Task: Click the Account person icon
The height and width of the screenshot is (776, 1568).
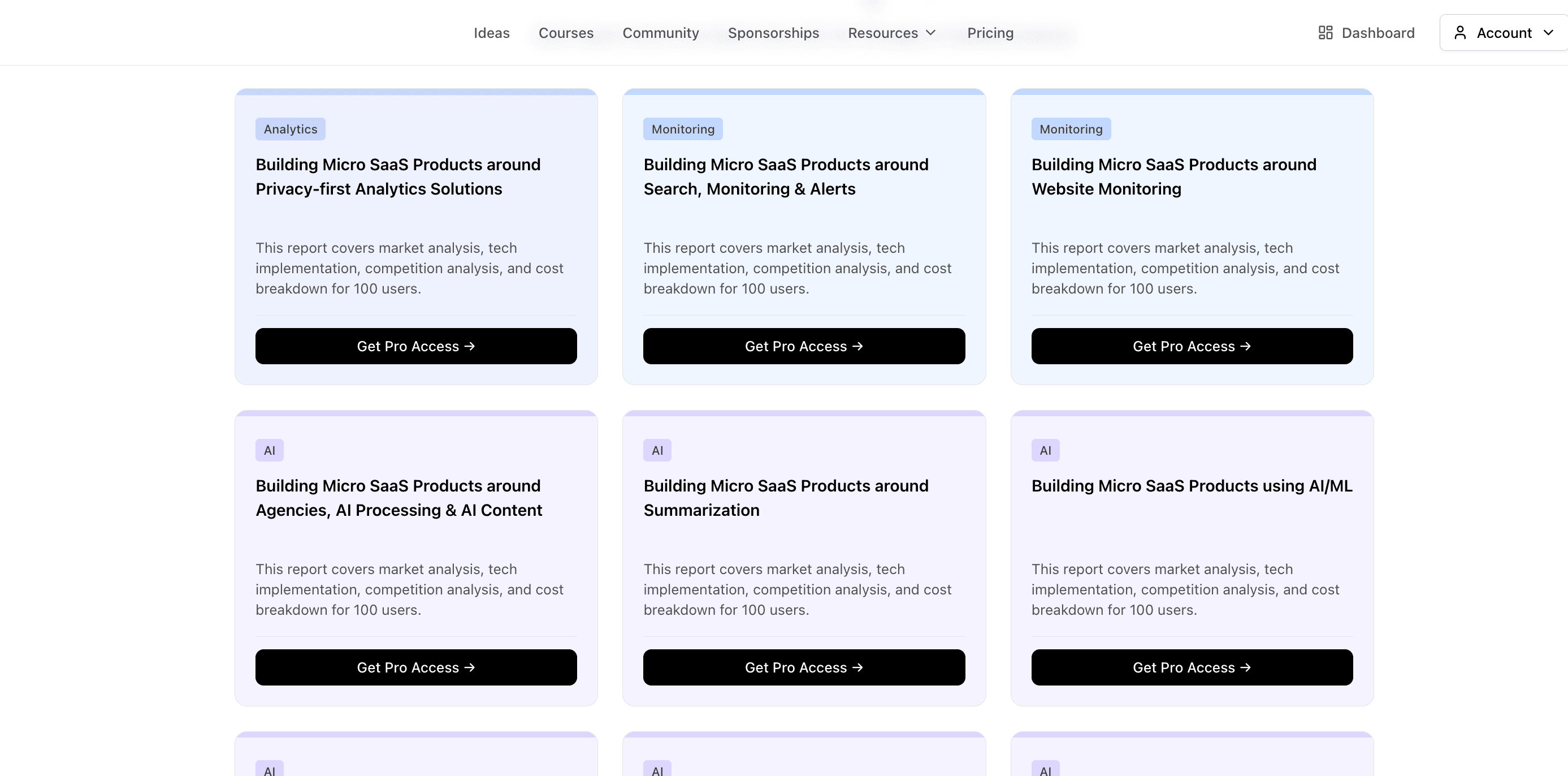Action: (x=1461, y=32)
